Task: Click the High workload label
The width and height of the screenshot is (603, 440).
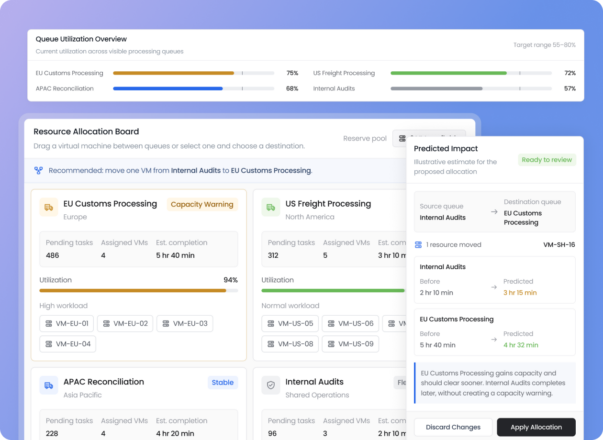Action: pos(63,306)
